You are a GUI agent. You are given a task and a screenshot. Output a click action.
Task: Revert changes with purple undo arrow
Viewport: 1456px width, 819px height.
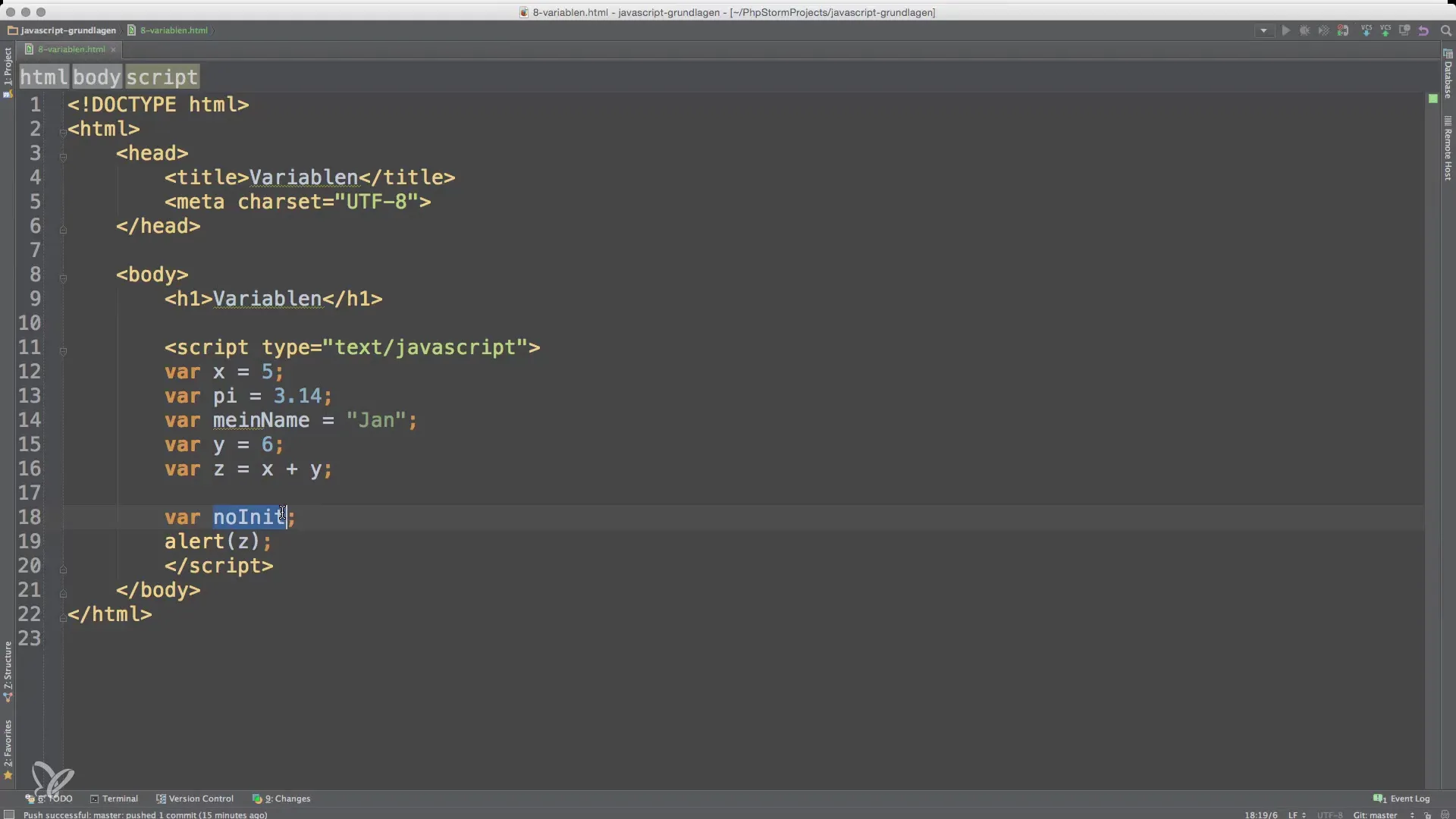[1423, 31]
